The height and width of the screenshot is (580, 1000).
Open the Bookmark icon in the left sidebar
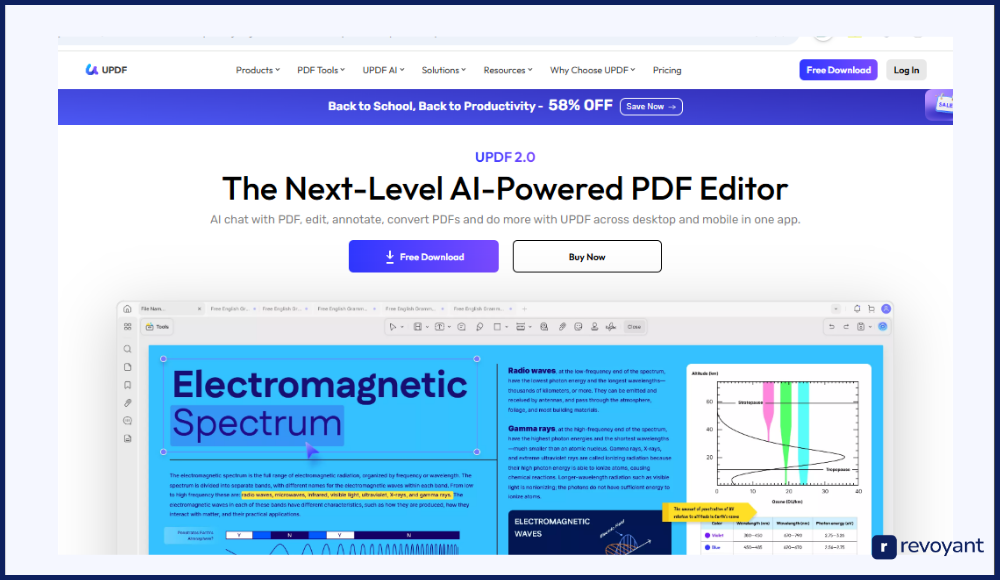click(x=128, y=385)
